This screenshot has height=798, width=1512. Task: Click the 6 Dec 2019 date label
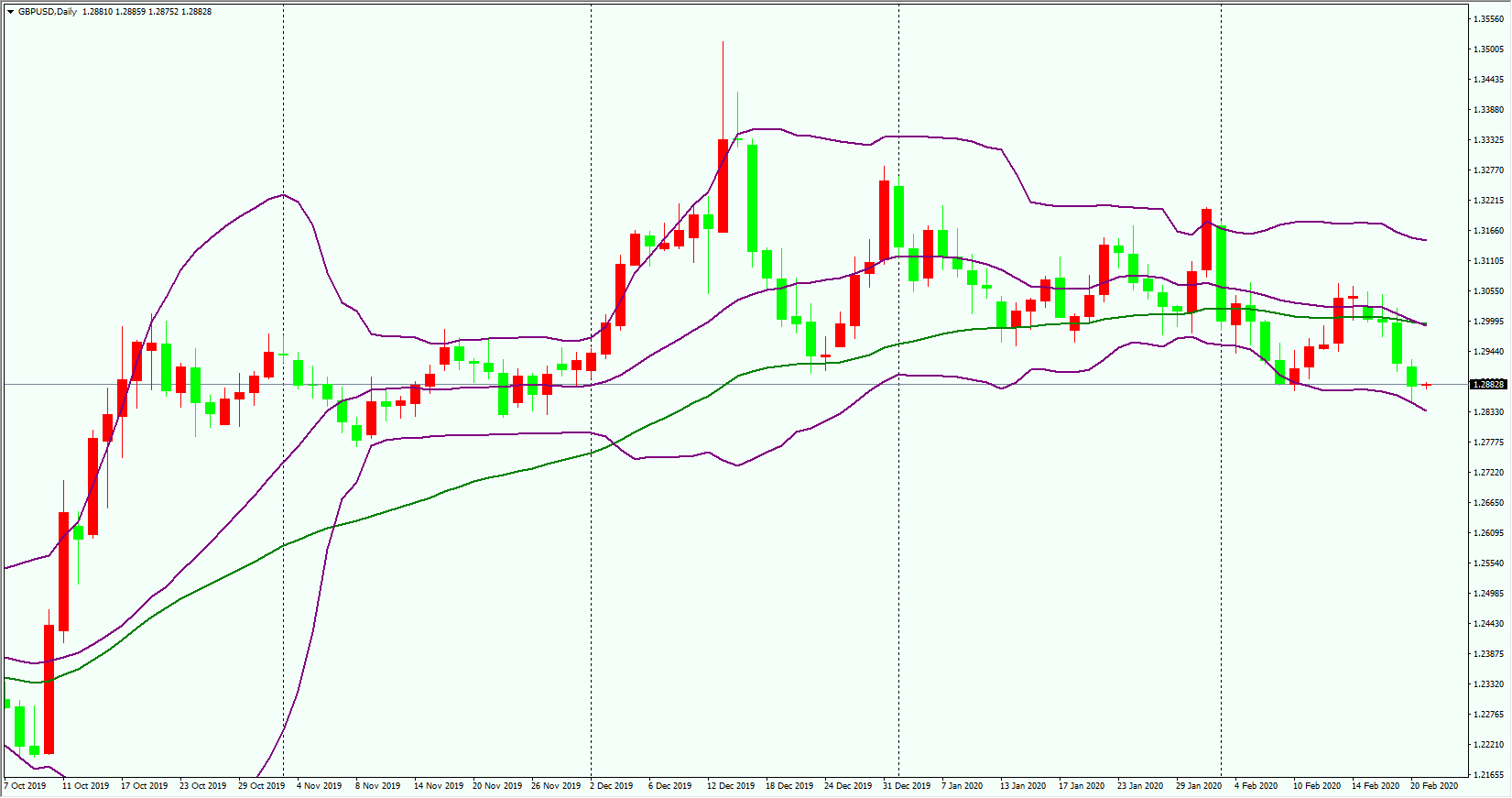pyautogui.click(x=670, y=785)
